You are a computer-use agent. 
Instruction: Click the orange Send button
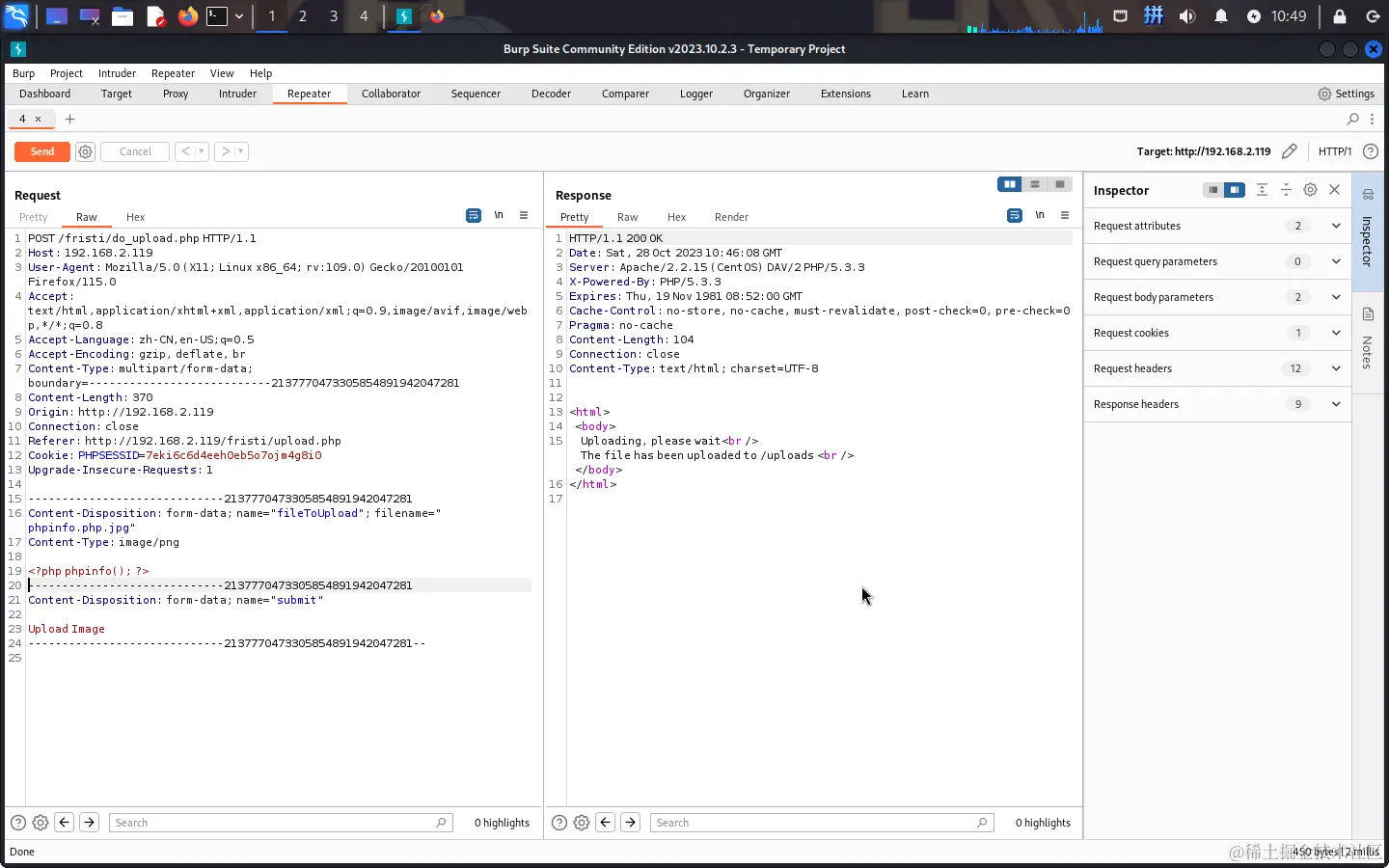click(42, 151)
